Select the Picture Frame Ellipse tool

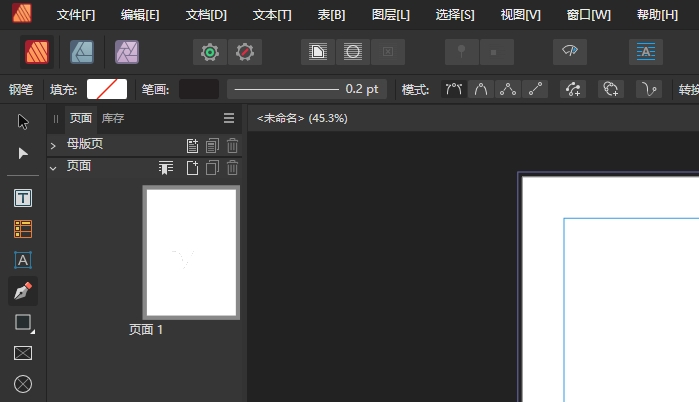click(x=23, y=384)
